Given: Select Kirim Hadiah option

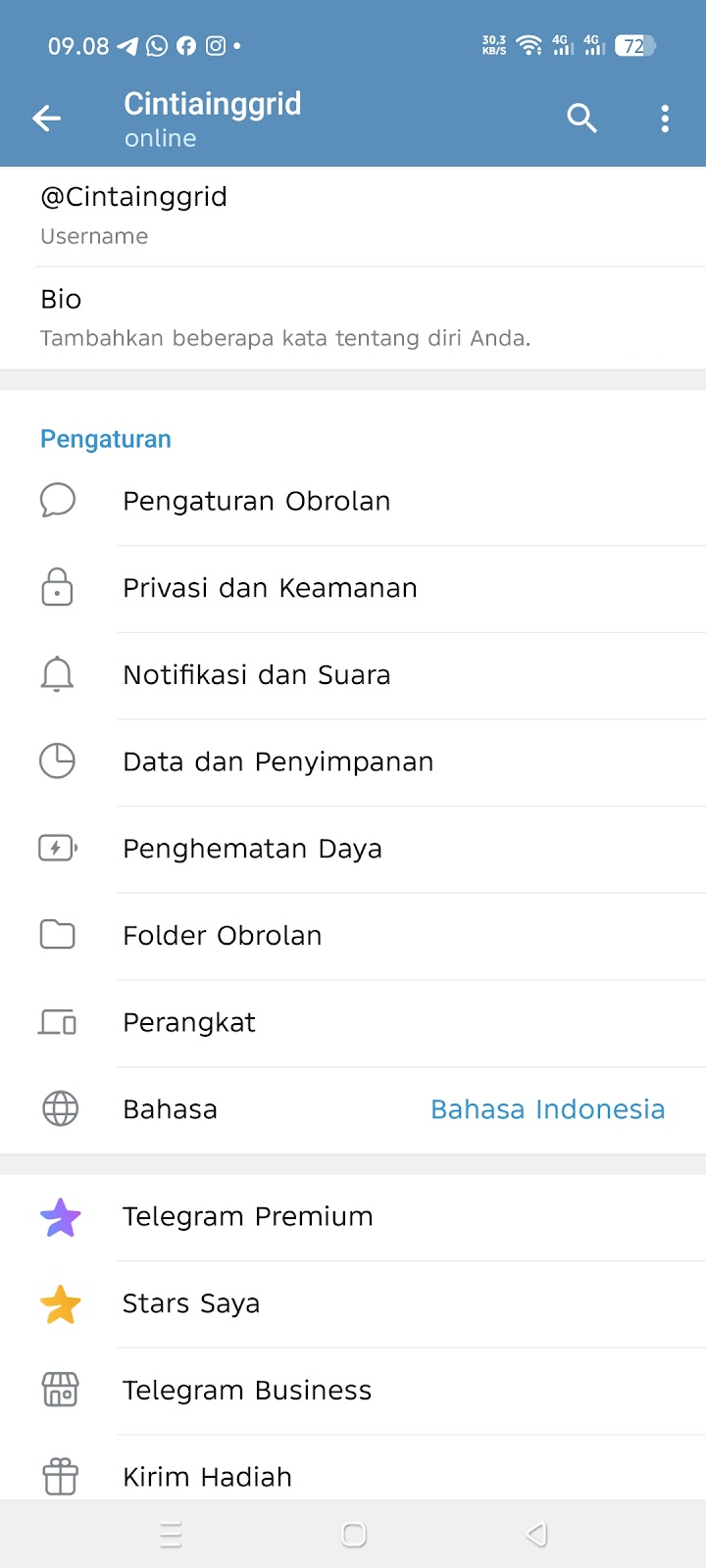Looking at the screenshot, I should [x=207, y=1476].
